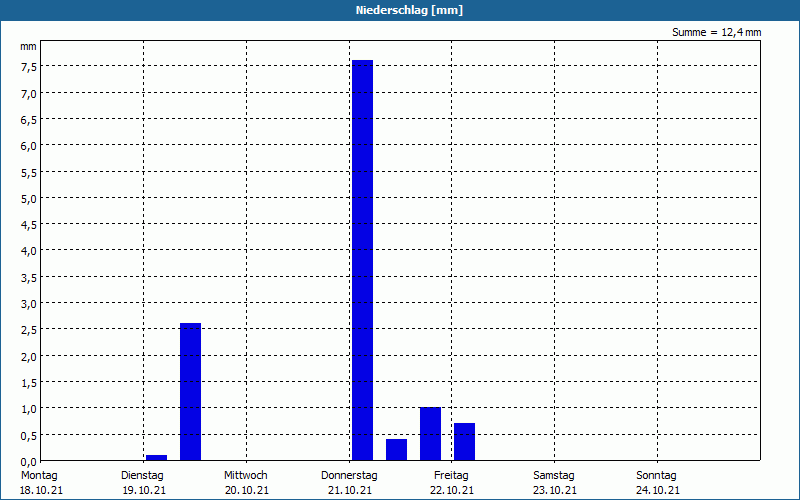Click the 4,5 y-axis value
Screen dimensions: 800x500
point(29,225)
